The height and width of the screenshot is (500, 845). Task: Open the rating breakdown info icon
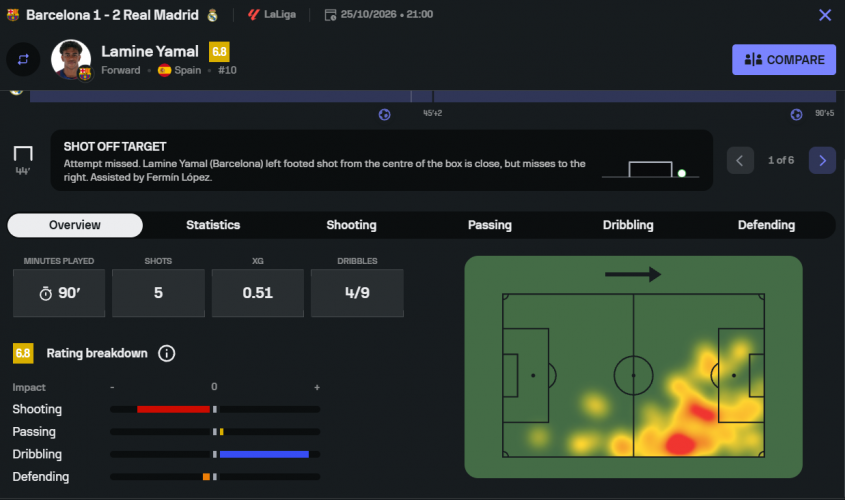point(167,353)
